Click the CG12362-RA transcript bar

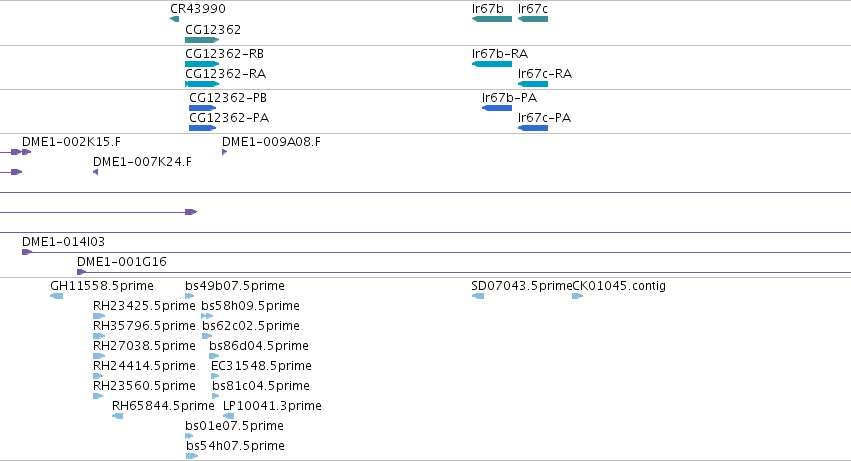tap(202, 84)
